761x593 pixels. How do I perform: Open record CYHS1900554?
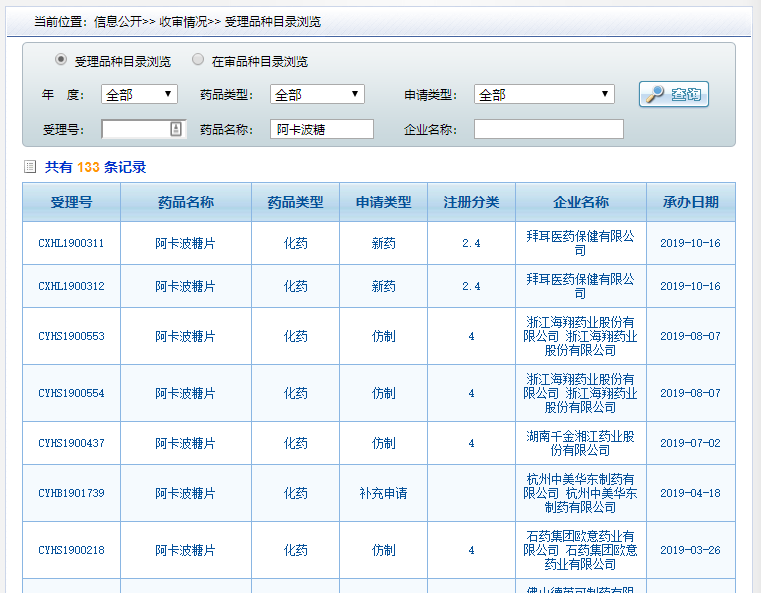click(x=71, y=393)
